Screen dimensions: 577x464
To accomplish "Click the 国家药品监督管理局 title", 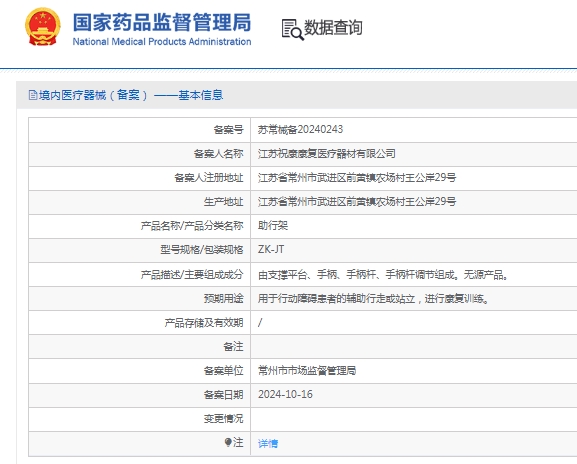I will 162,22.
